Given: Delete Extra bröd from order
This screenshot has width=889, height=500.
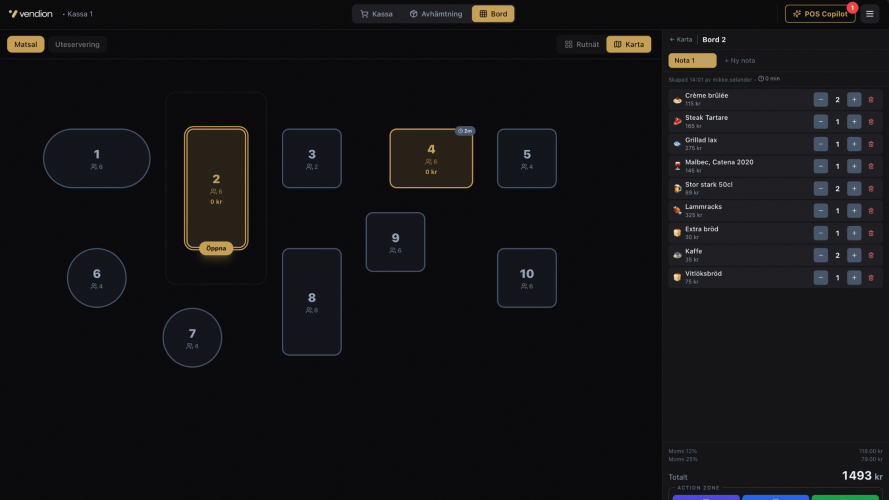Looking at the screenshot, I should click(871, 233).
